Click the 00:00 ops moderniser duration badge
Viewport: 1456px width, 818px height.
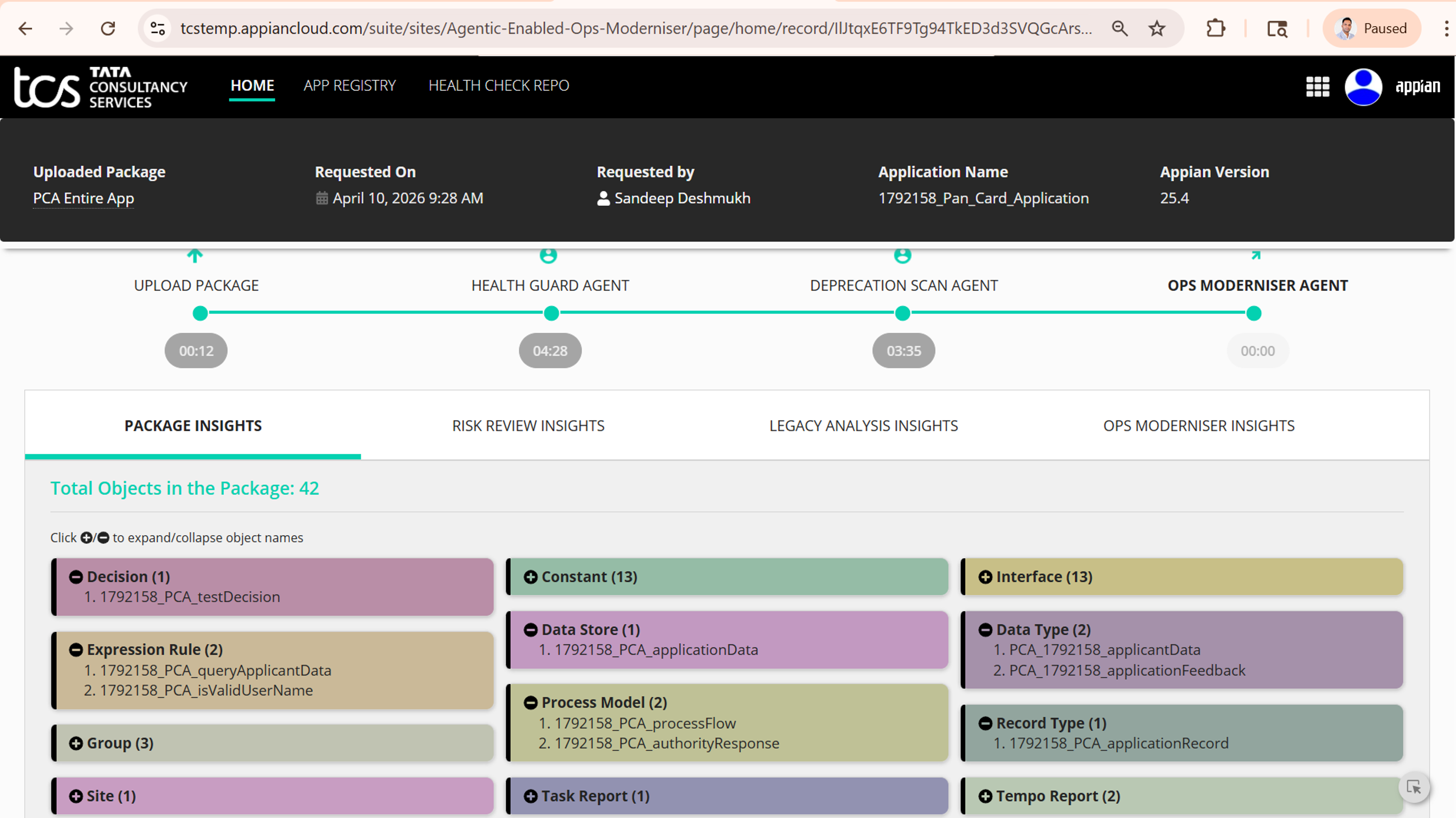1258,351
